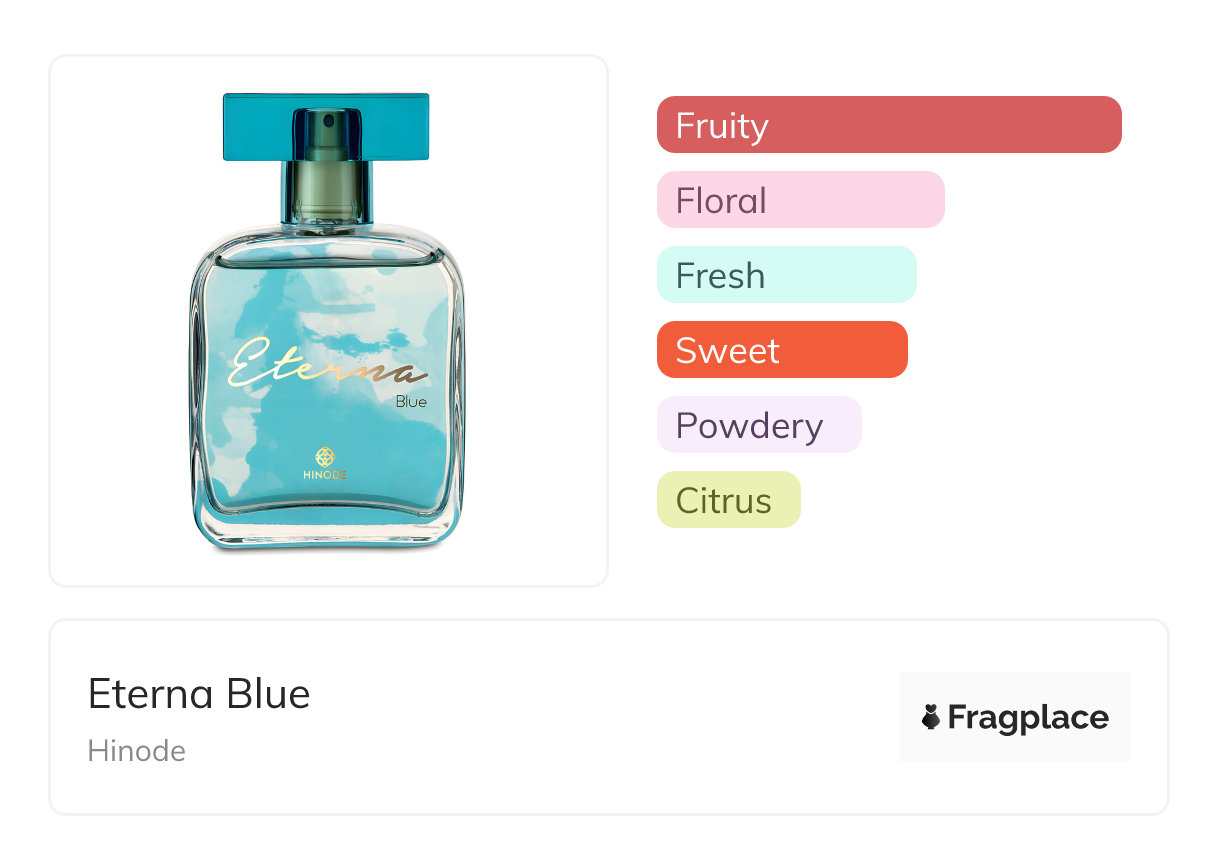Select the Powdery accord bar
Screen dimensions: 1218x864
(x=758, y=425)
